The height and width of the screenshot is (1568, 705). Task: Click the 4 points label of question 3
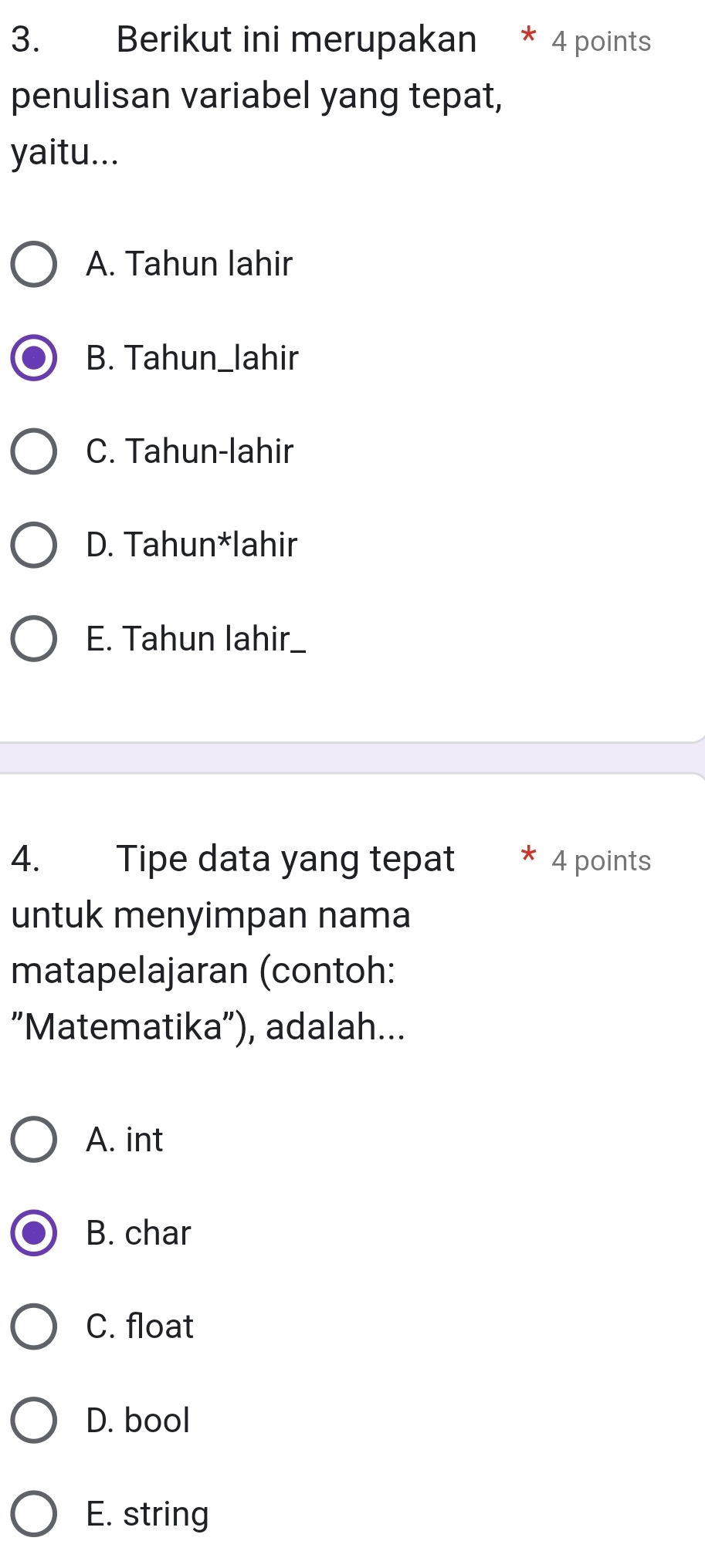click(x=602, y=42)
